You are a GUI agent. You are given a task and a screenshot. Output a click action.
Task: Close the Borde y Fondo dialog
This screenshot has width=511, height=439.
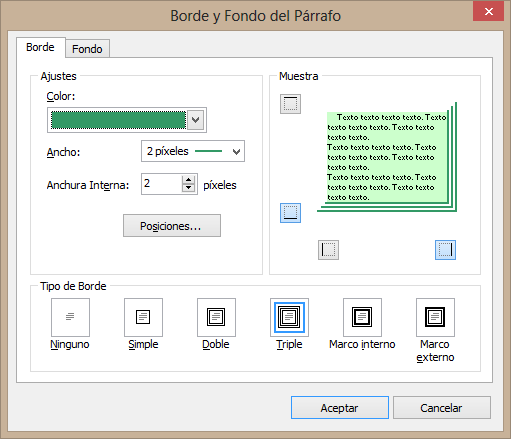click(488, 12)
